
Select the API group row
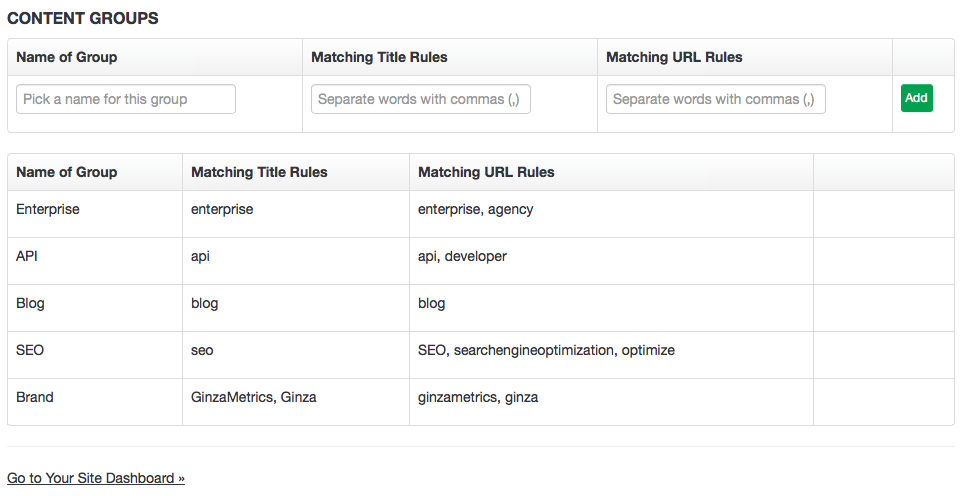pos(481,261)
